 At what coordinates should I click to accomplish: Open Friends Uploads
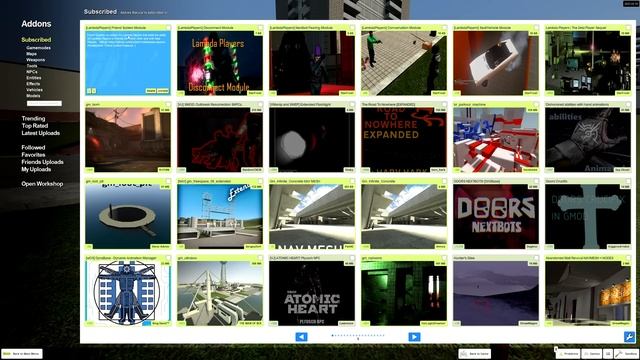tap(42, 162)
